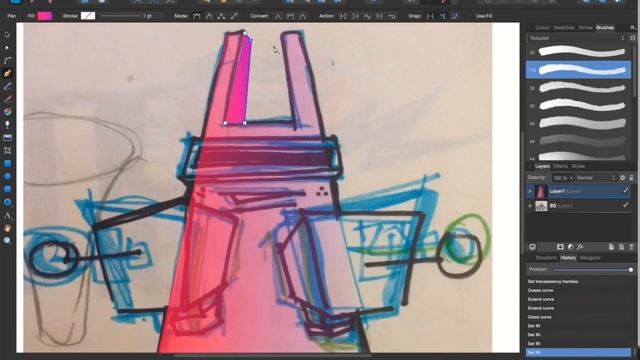Open layer blend options gear
Viewport: 640px width, 360px height.
pyautogui.click(x=622, y=178)
